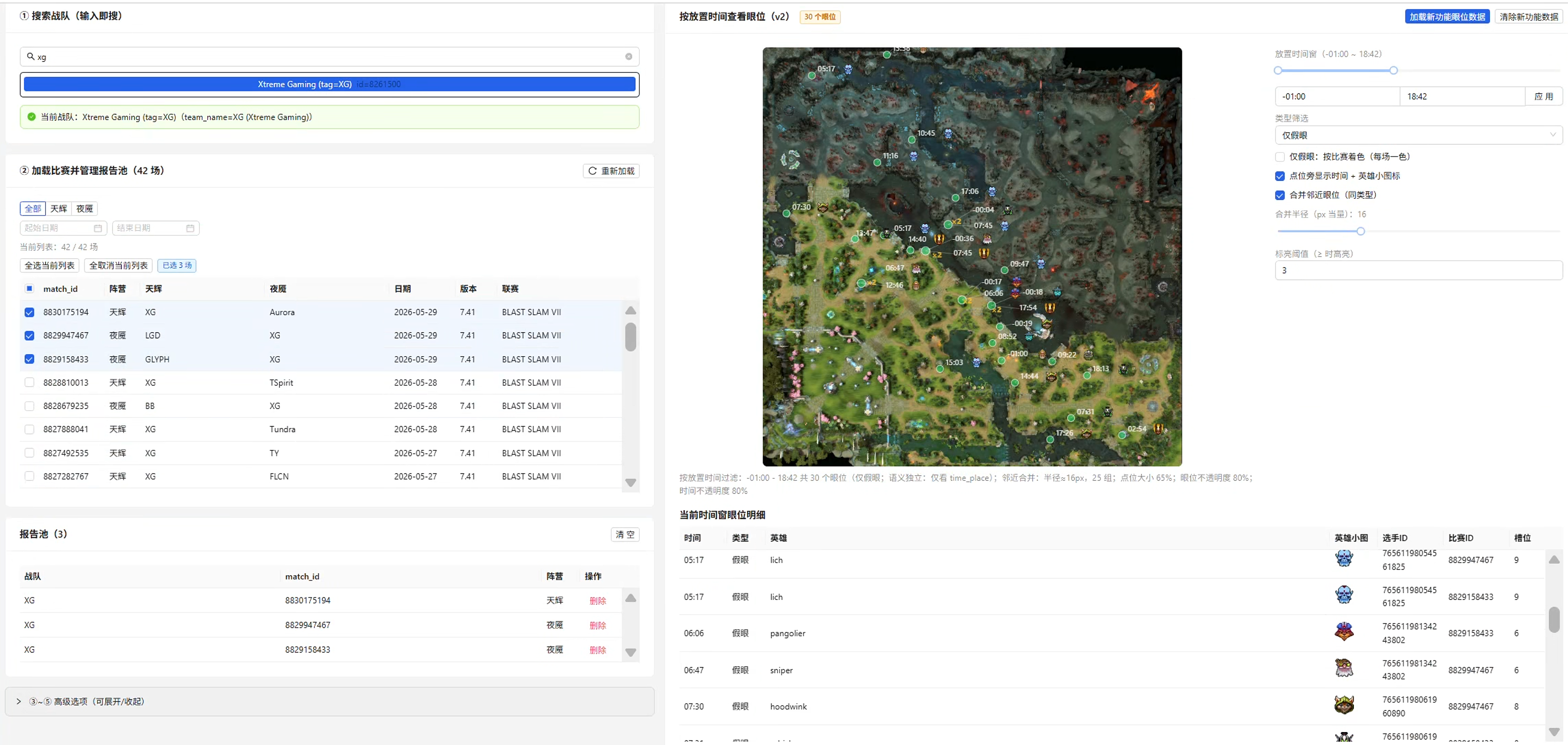Expand the advanced options section
Screen dimensions: 1568x745
point(329,701)
